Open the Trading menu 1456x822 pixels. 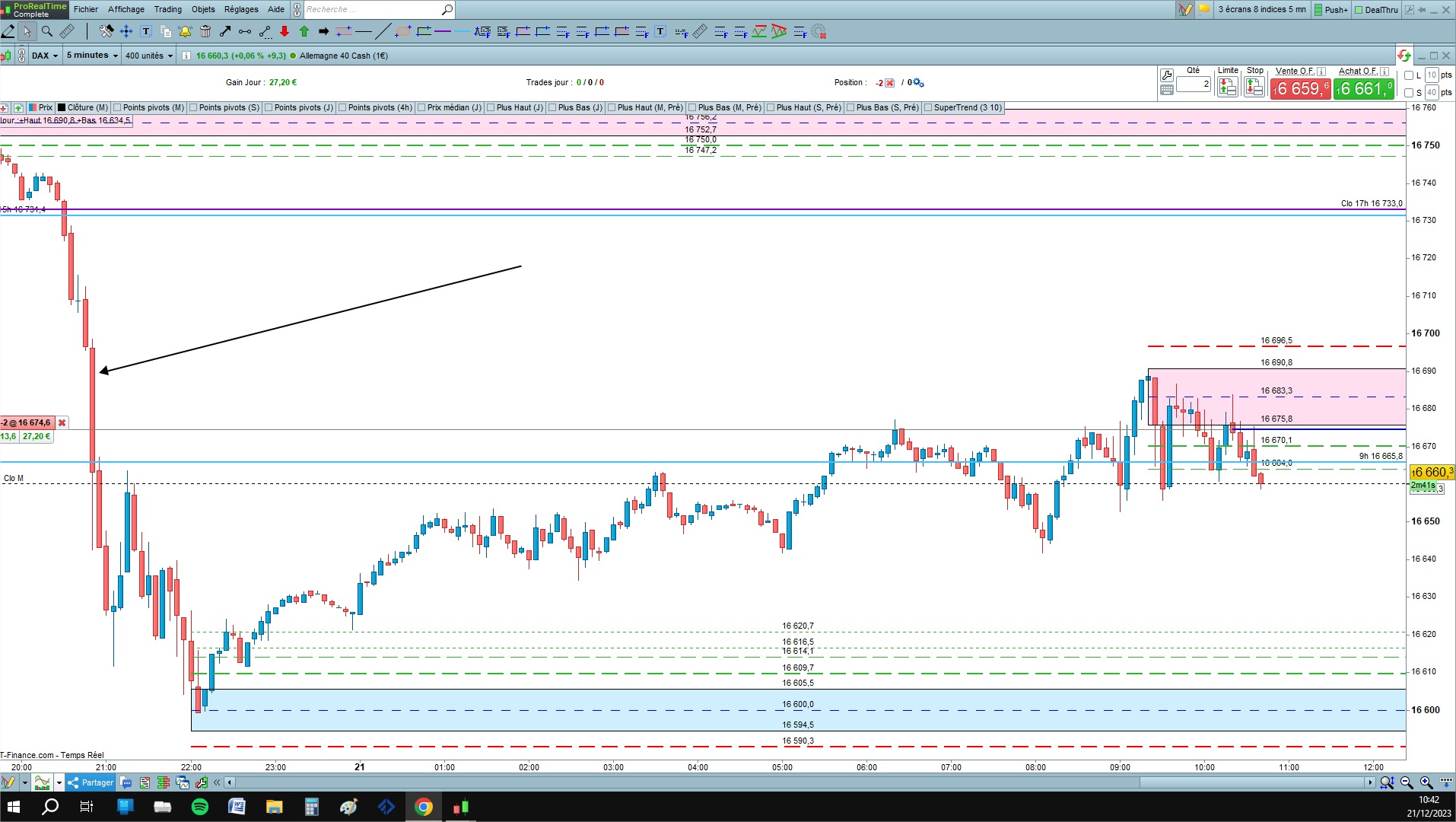(x=168, y=9)
